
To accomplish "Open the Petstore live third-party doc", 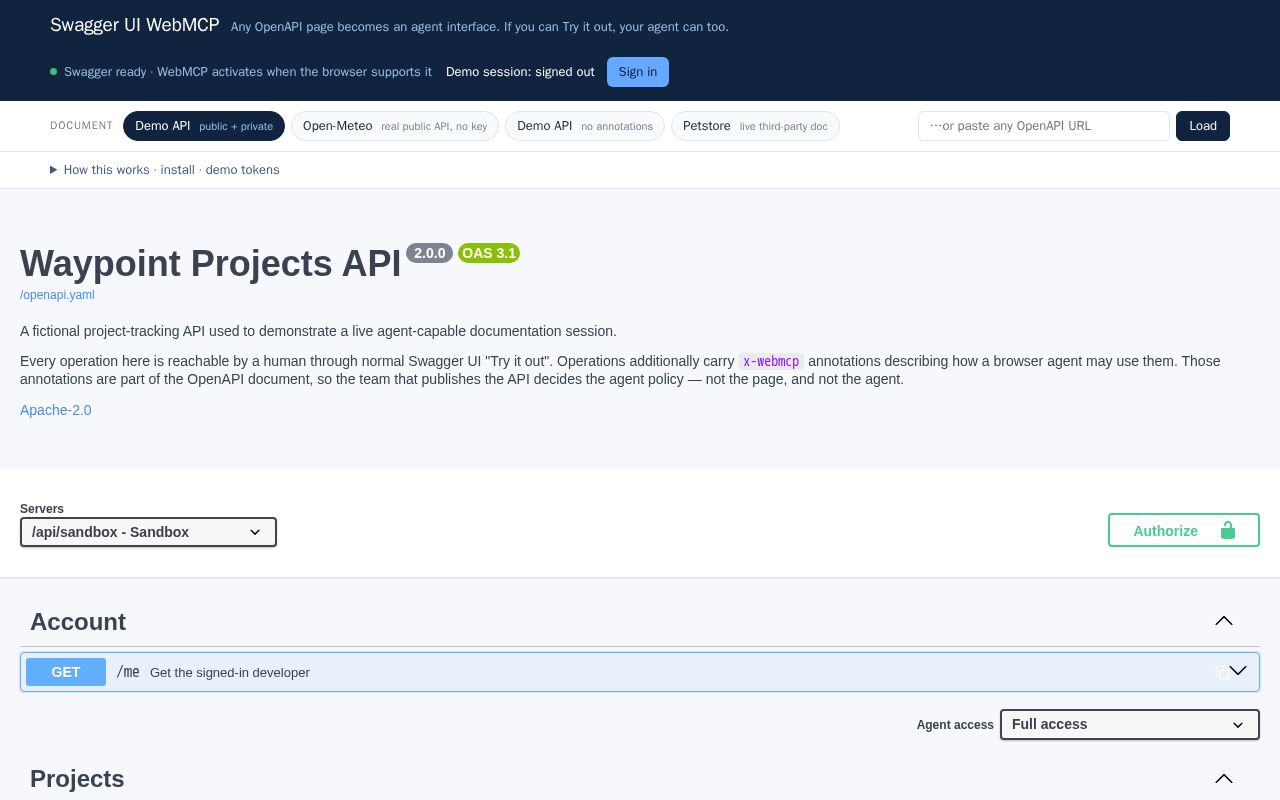I will tap(755, 126).
